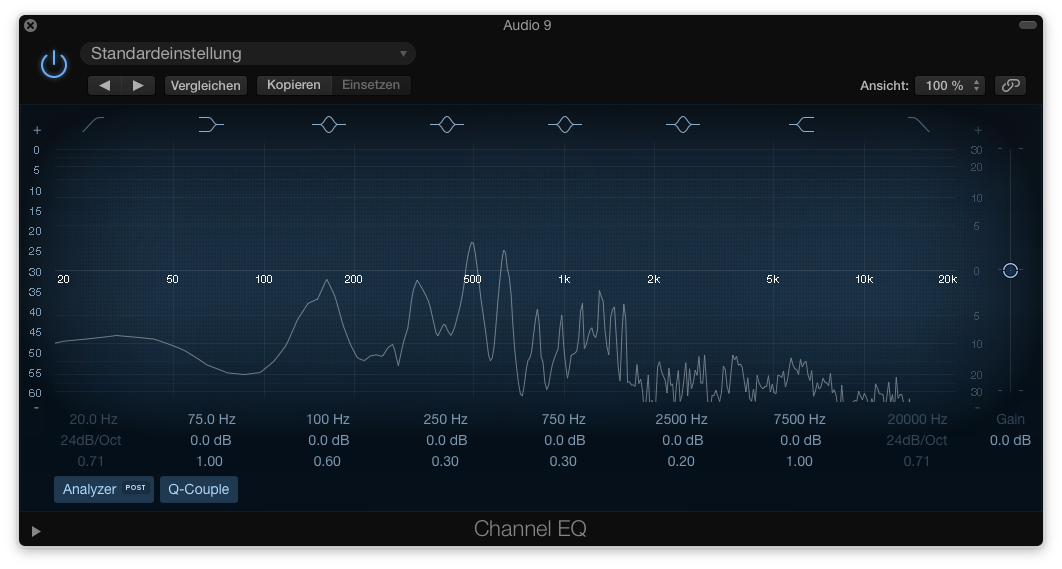The width and height of the screenshot is (1062, 569).
Task: Click the Q value 1.00 under 75.0 Hz
Action: [x=209, y=461]
